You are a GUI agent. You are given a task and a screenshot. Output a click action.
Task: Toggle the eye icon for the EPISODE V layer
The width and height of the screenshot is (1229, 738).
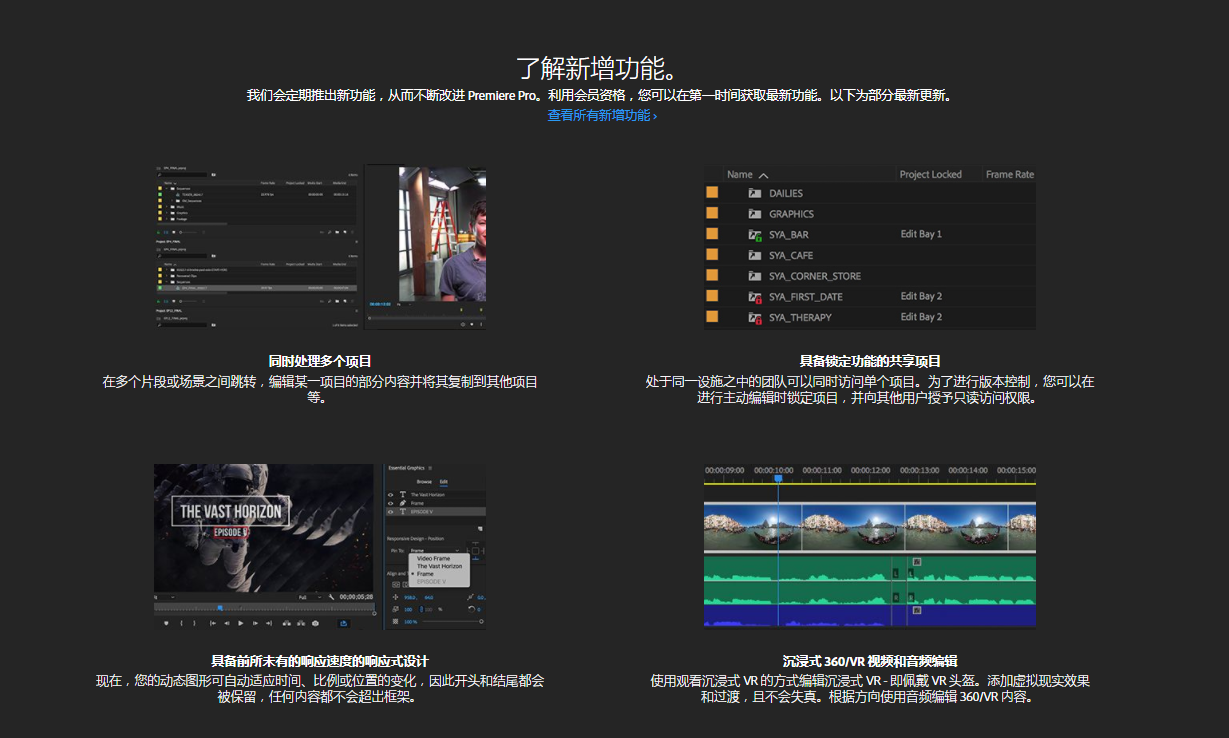391,512
